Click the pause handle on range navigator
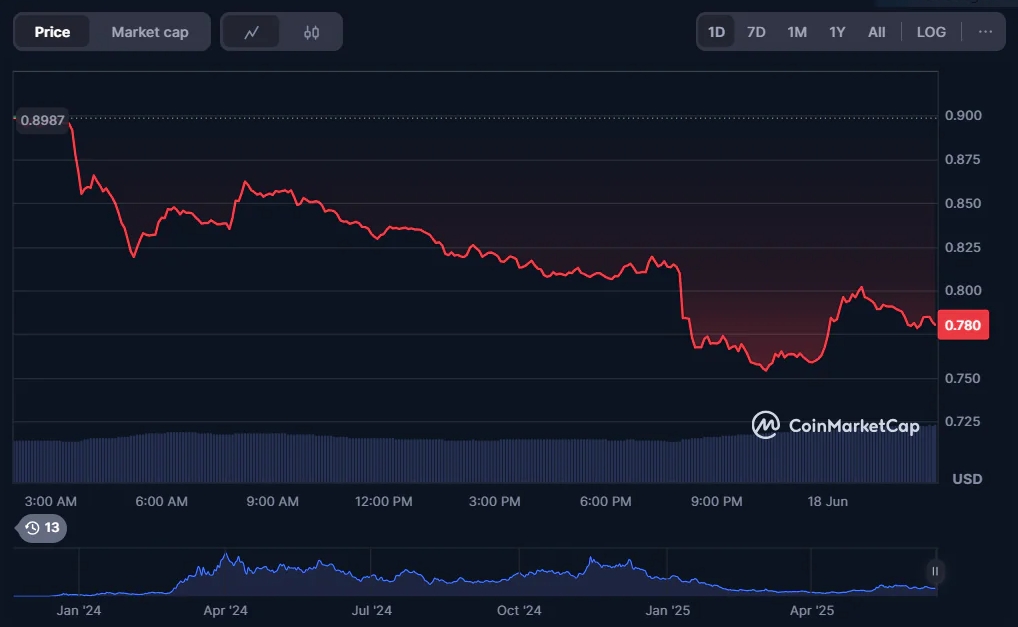This screenshot has height=627, width=1018. (935, 571)
